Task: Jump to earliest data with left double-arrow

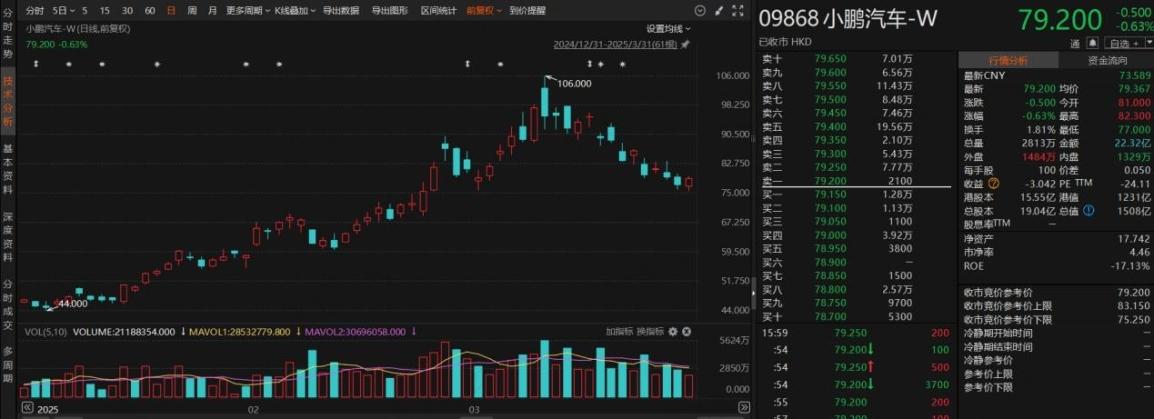Action: 26,407
